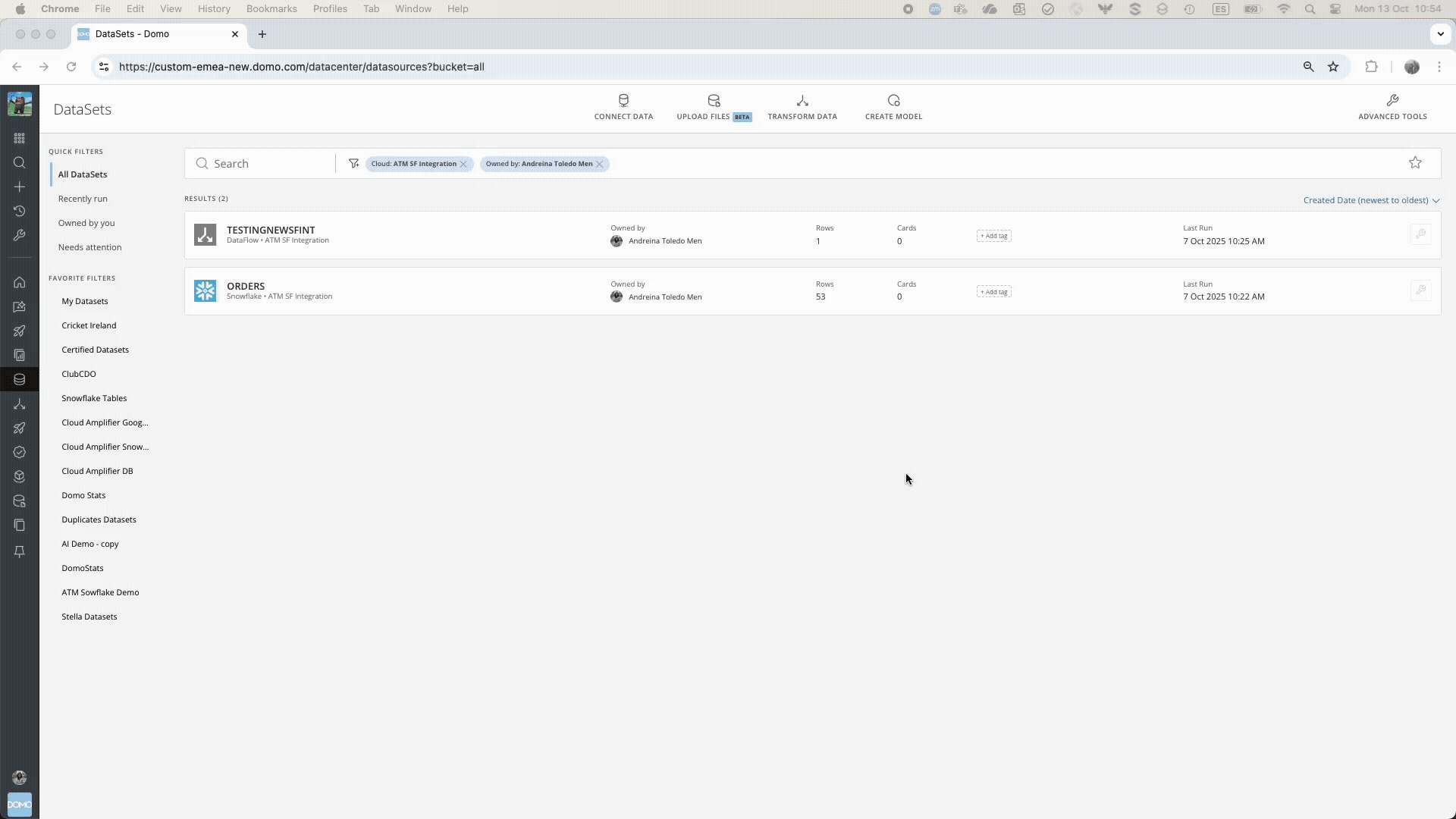Select the Recently run quick filter
This screenshot has height=819, width=1456.
(x=83, y=199)
